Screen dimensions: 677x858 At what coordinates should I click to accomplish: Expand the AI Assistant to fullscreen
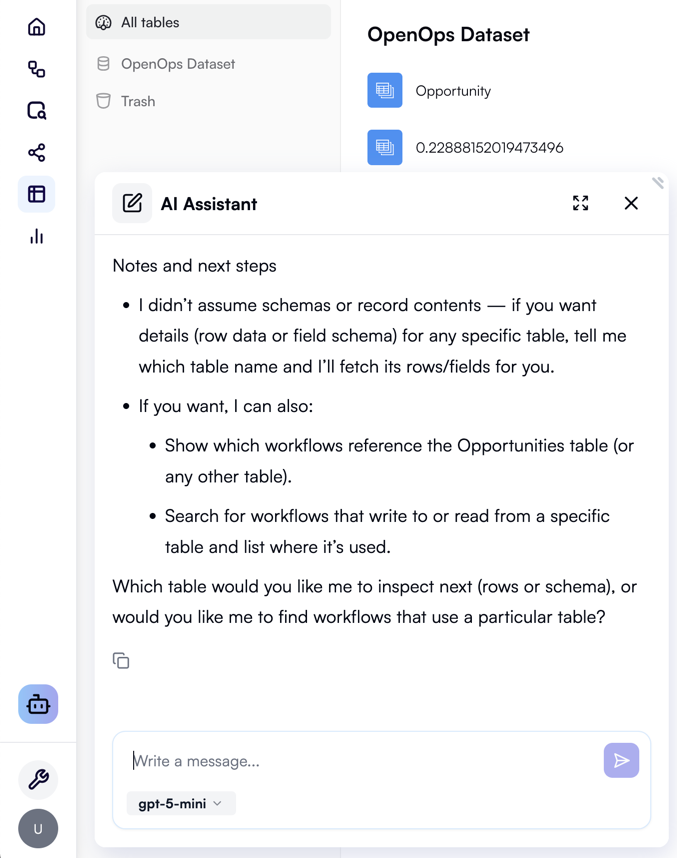click(580, 203)
